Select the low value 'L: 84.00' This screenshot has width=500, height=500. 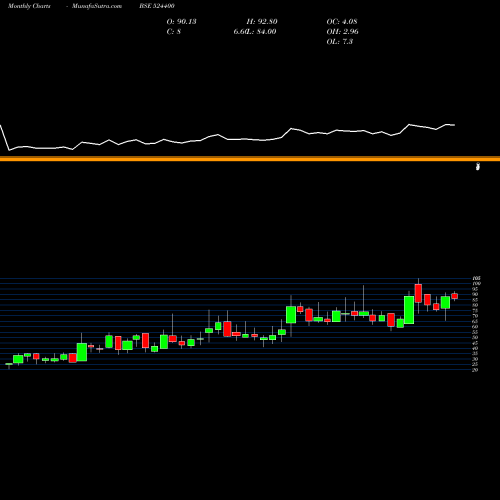261,32
